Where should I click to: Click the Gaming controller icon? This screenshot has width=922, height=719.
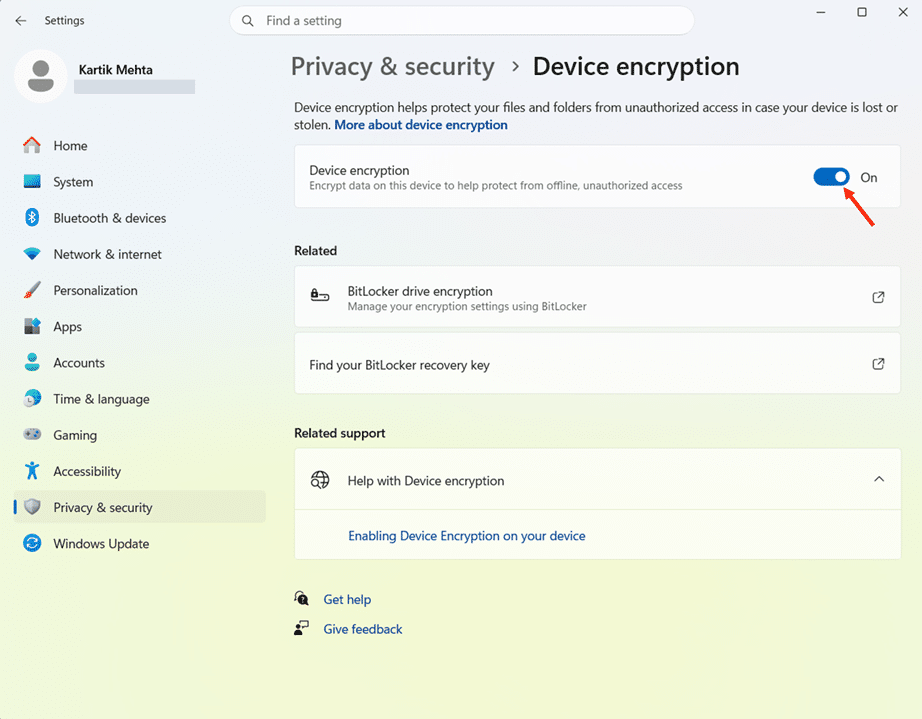[x=32, y=435]
